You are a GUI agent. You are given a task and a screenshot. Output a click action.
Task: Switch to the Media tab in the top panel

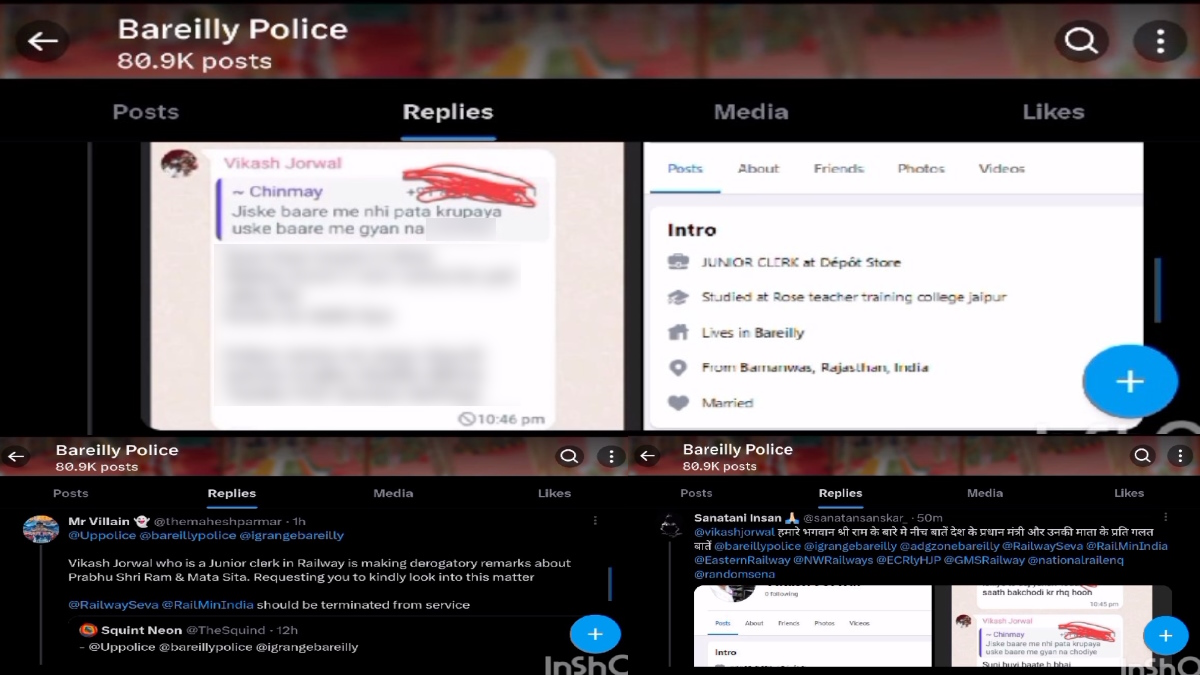point(751,112)
